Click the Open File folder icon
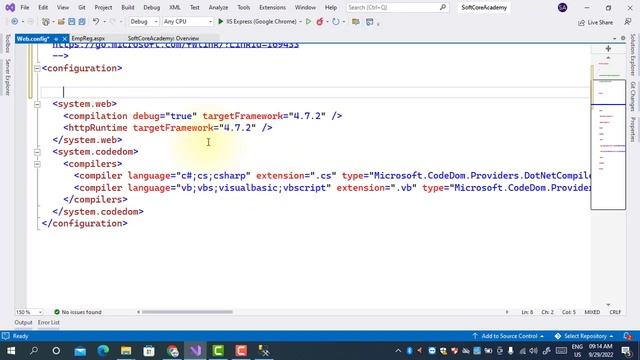 61,22
